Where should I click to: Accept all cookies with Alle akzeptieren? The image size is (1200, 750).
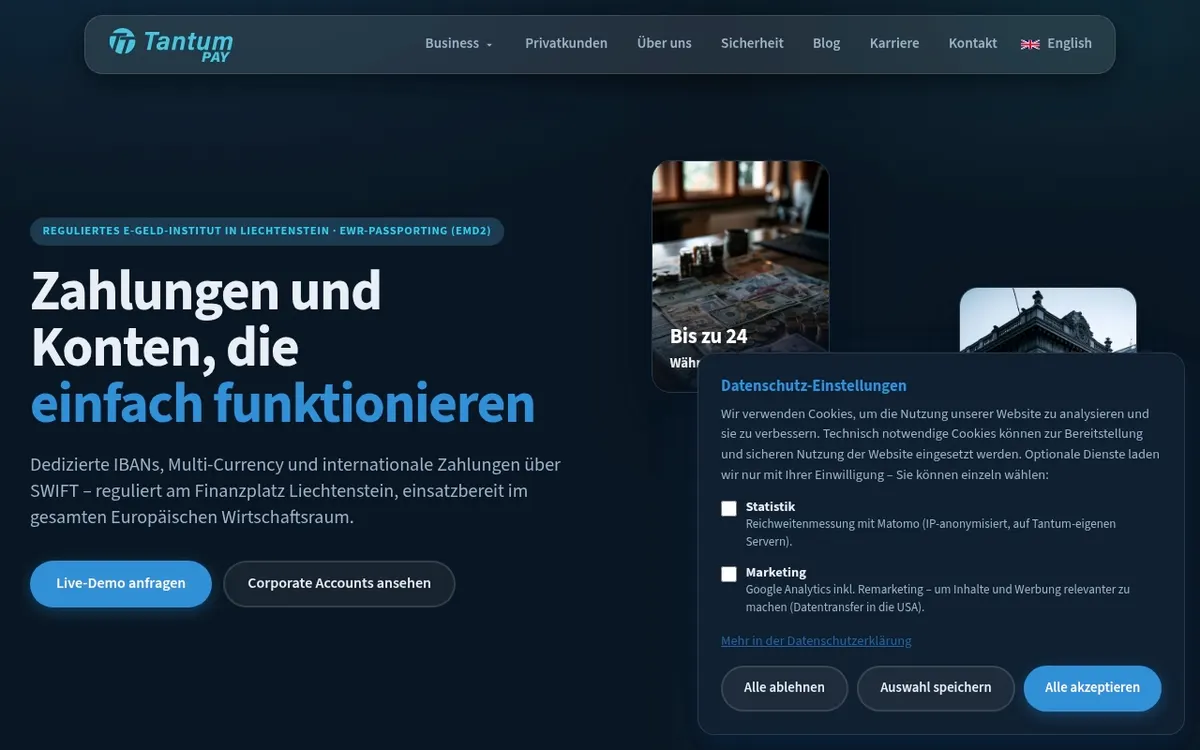coord(1092,688)
